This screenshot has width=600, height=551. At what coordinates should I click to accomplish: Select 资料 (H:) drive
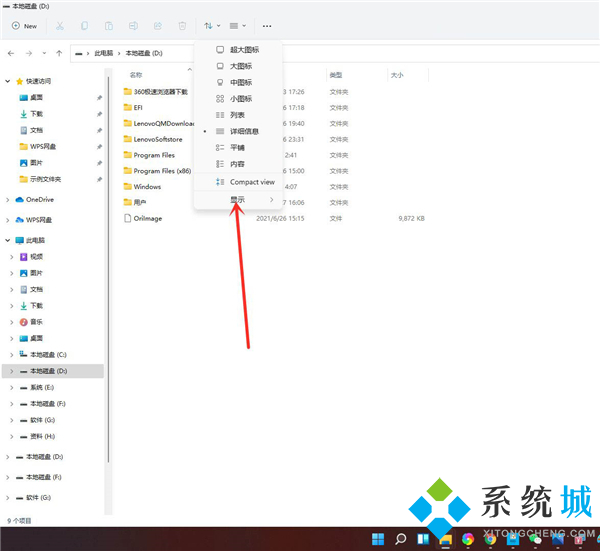click(42, 437)
